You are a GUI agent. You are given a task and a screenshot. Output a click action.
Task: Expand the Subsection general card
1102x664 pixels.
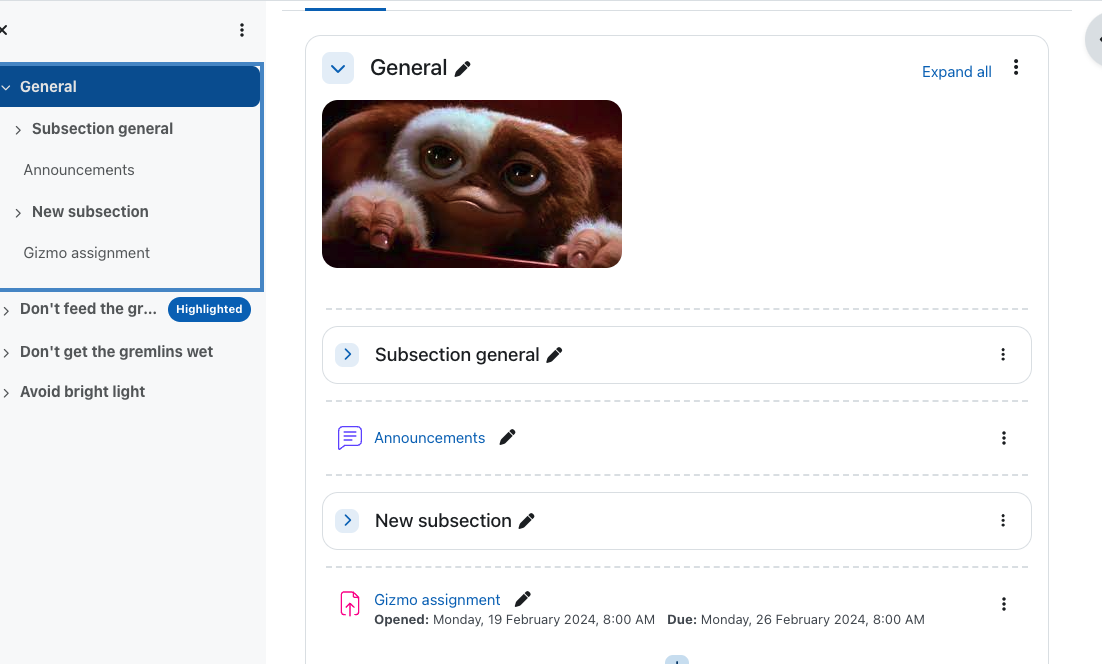(347, 355)
